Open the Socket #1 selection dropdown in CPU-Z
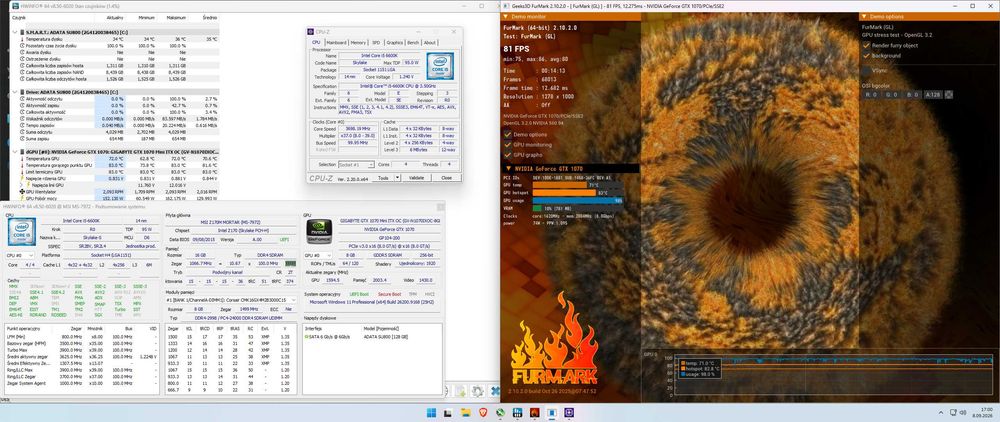The width and height of the screenshot is (1000, 422). (x=357, y=164)
